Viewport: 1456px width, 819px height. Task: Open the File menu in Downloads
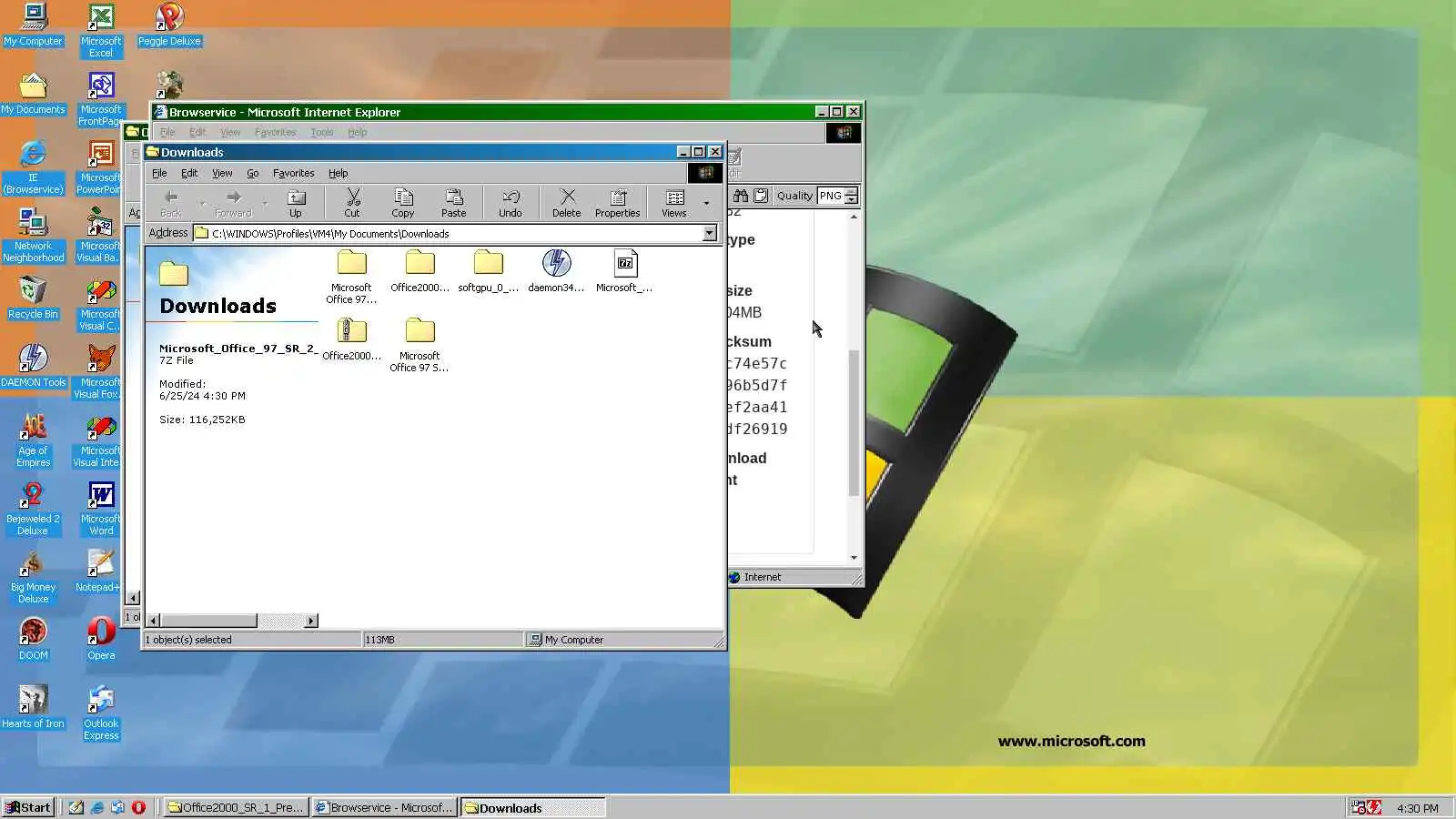point(159,173)
